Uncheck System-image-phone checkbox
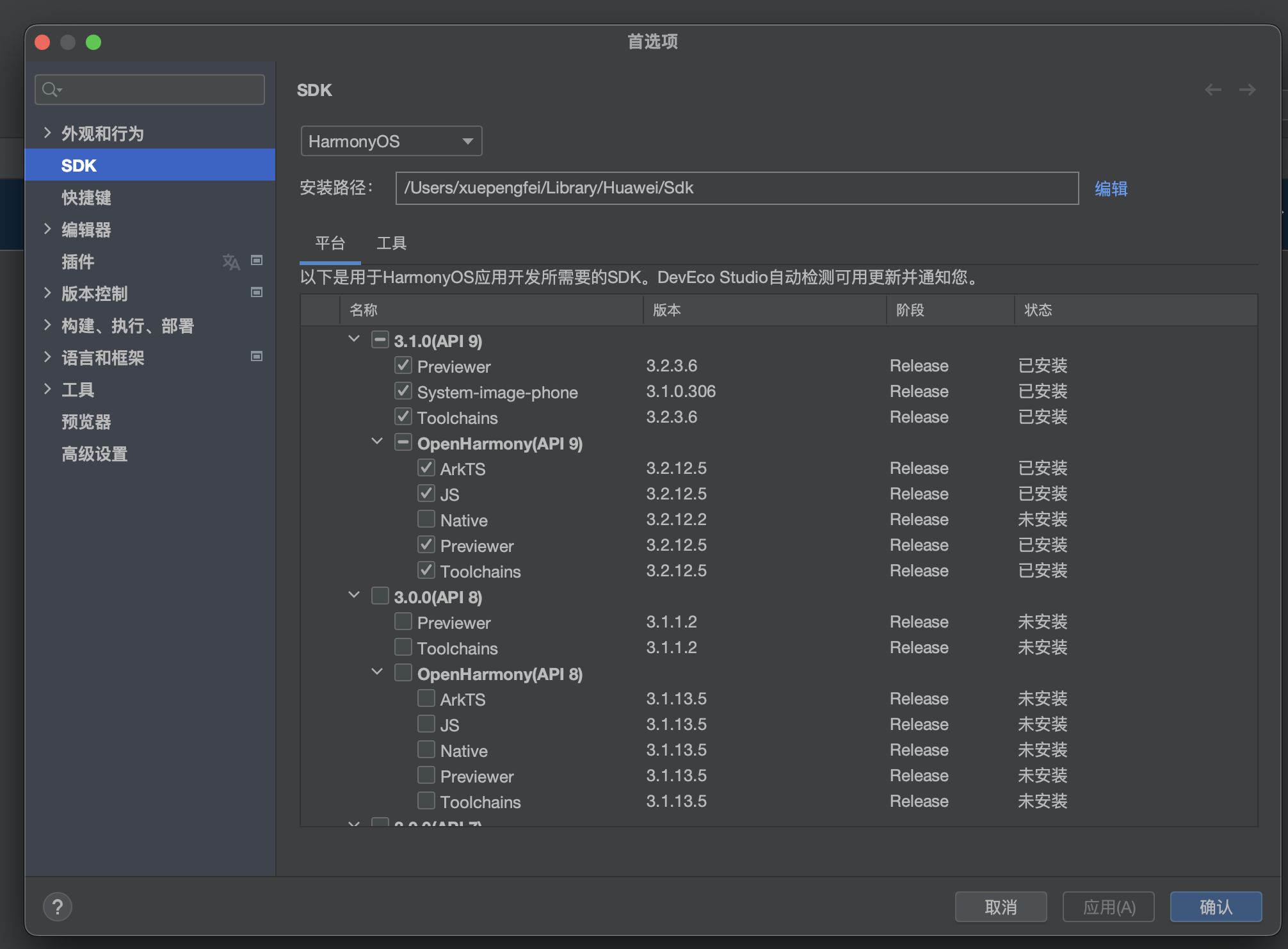 [x=403, y=391]
